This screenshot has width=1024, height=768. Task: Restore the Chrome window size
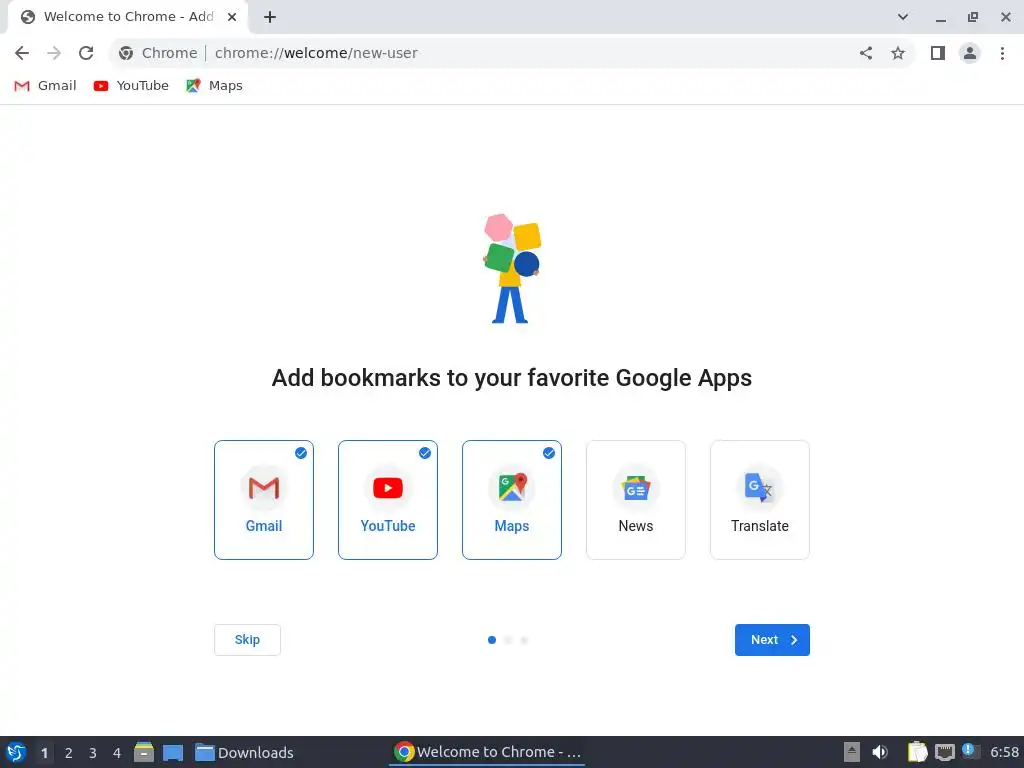pyautogui.click(x=973, y=17)
